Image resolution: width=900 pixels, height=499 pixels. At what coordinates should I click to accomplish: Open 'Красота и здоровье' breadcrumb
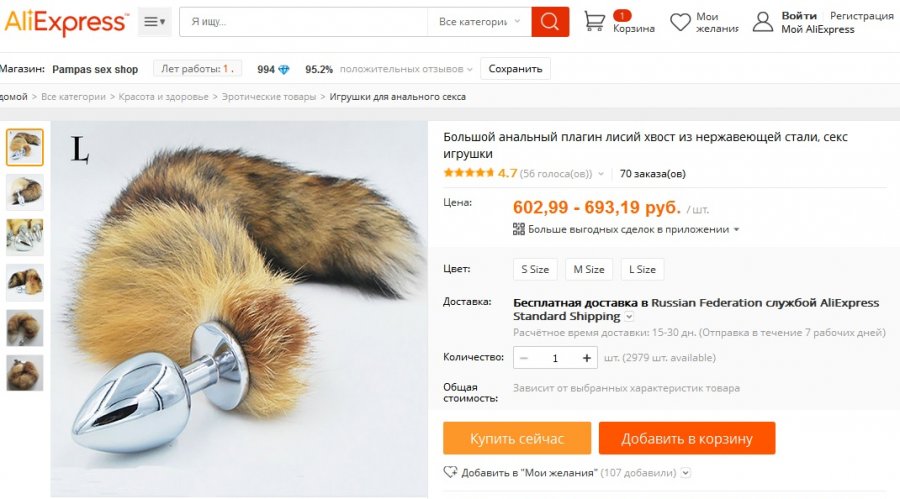[x=164, y=97]
